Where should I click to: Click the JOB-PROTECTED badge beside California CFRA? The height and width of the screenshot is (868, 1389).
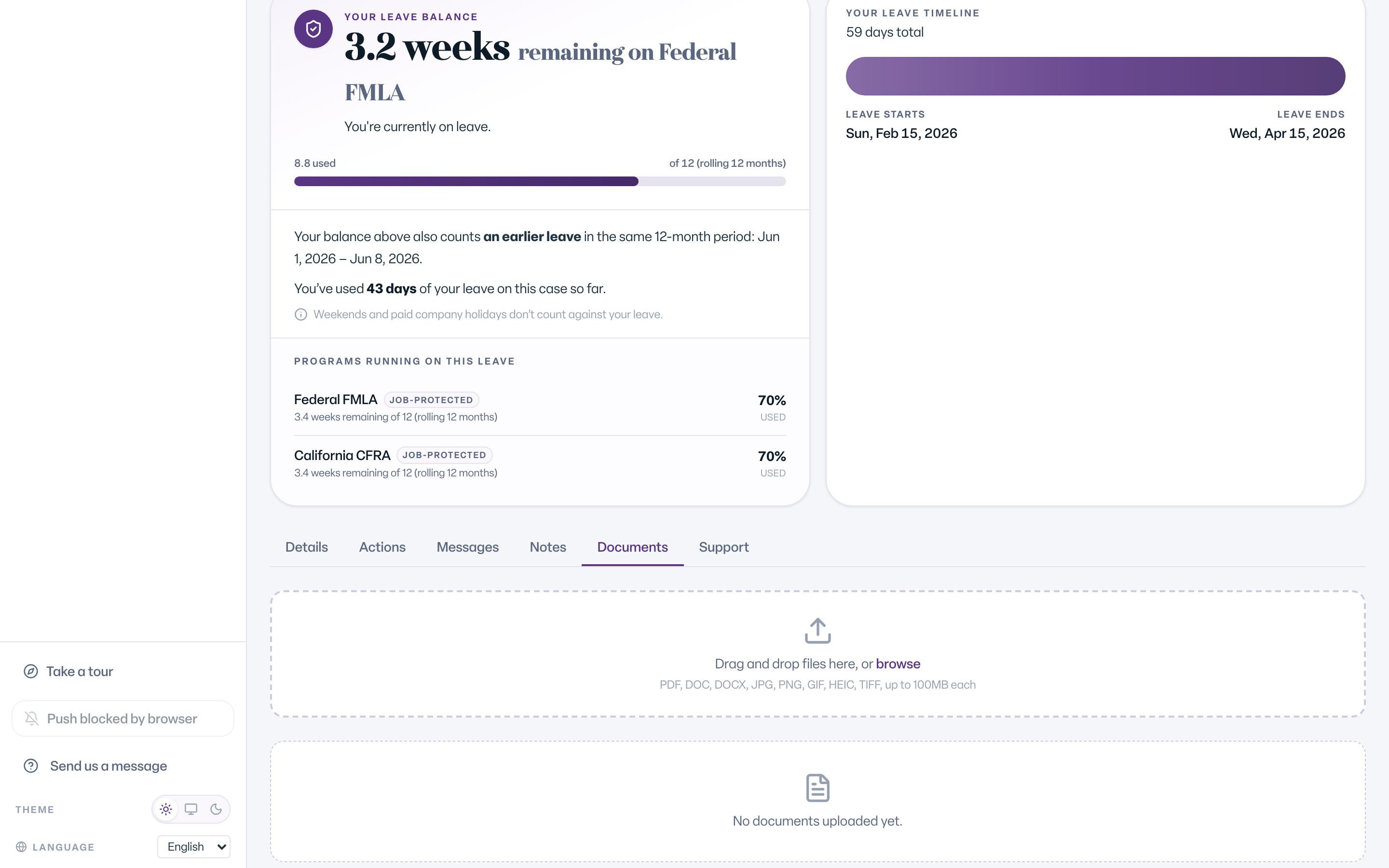tap(444, 455)
